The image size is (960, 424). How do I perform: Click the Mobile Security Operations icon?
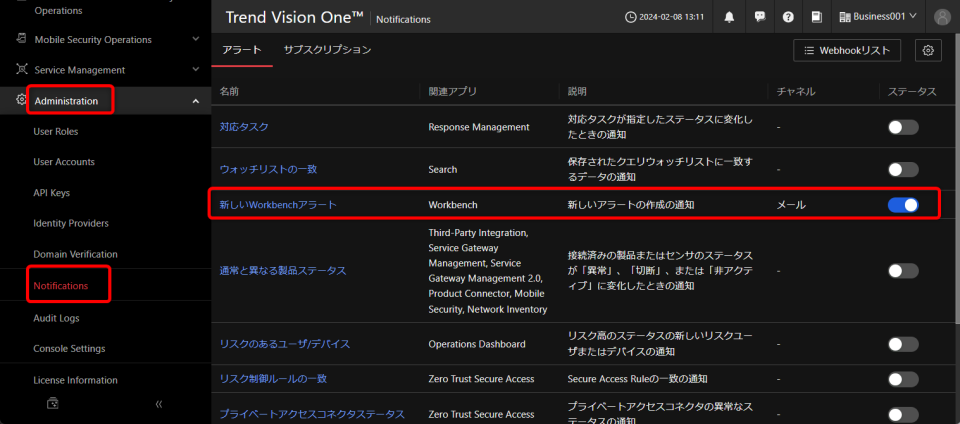pyautogui.click(x=21, y=39)
